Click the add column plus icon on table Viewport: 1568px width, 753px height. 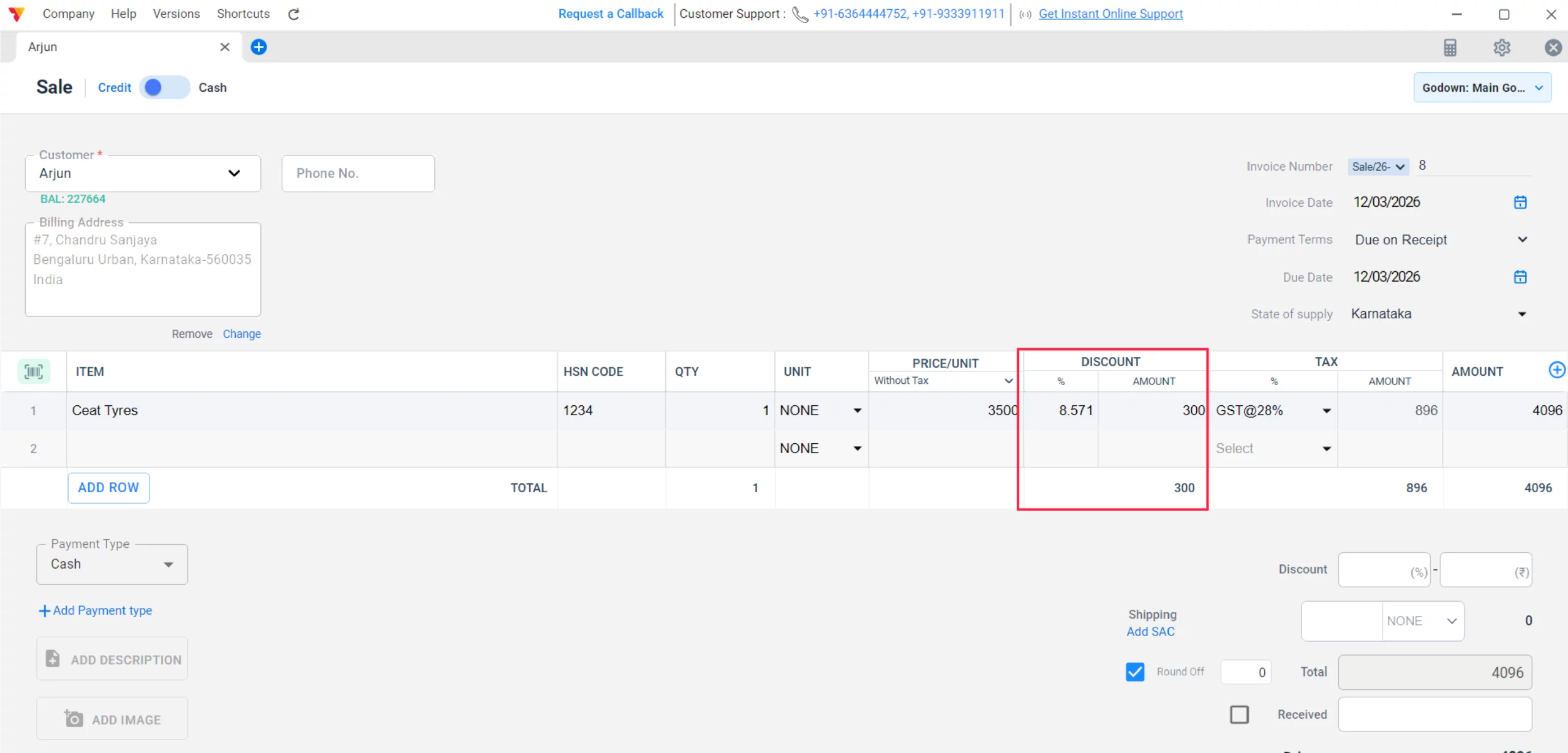coord(1557,370)
